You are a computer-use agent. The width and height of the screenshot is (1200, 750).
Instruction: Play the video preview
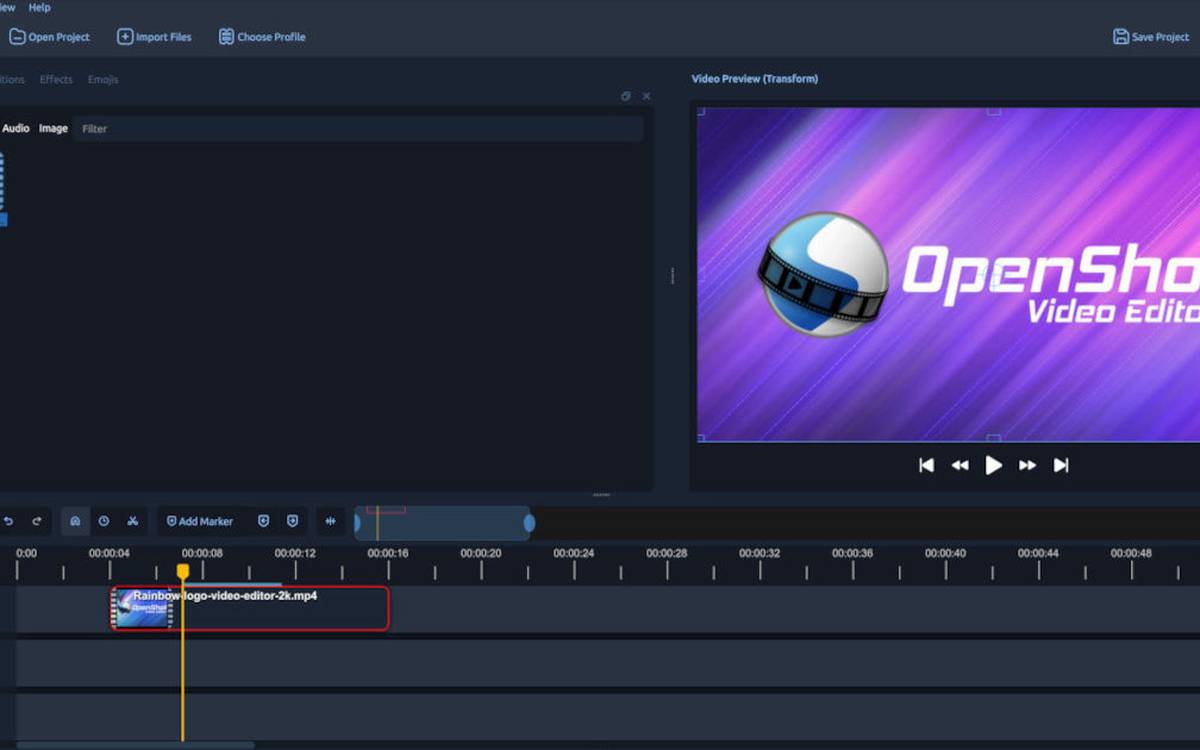[993, 465]
